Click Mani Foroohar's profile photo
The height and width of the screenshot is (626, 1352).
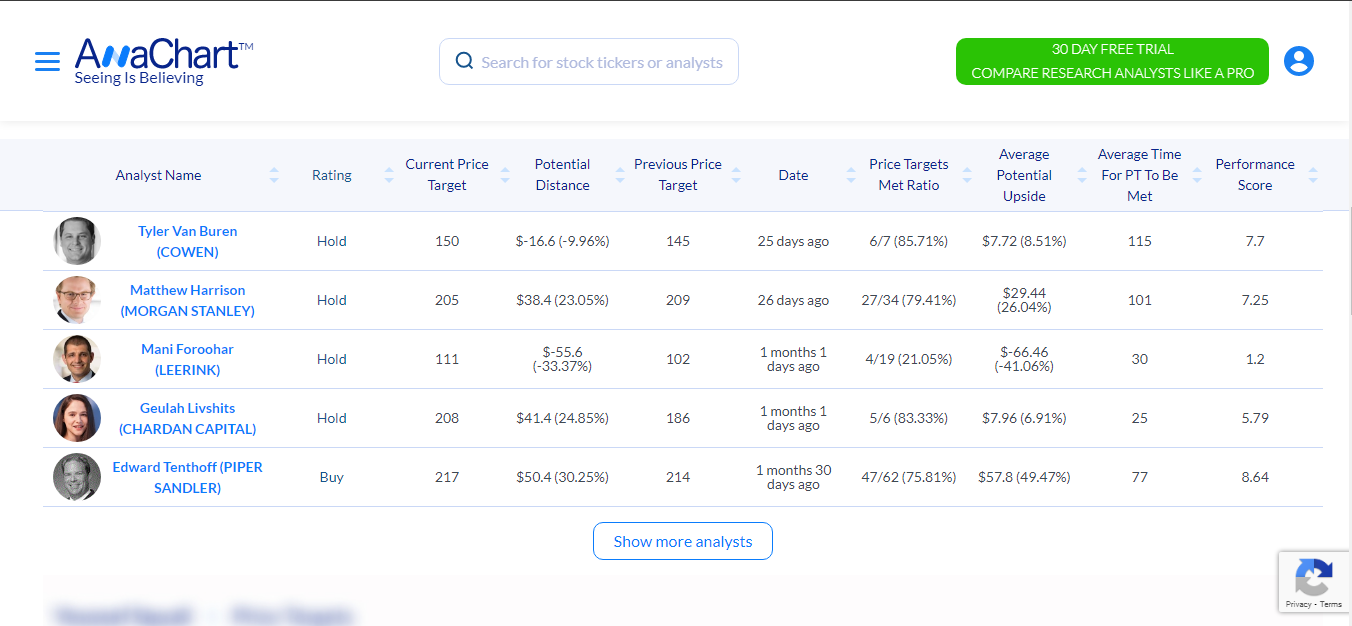76,359
